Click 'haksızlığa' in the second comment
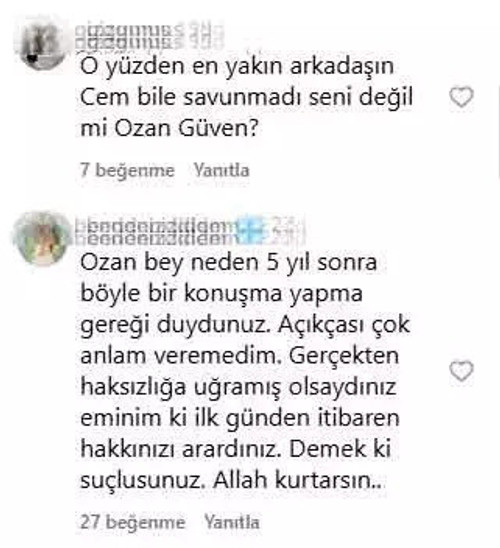 coord(133,387)
